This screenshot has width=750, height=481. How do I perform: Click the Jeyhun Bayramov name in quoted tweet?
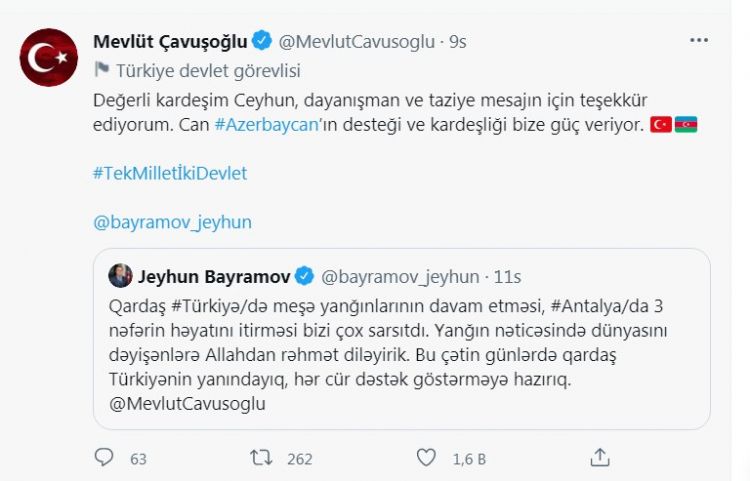pos(212,276)
